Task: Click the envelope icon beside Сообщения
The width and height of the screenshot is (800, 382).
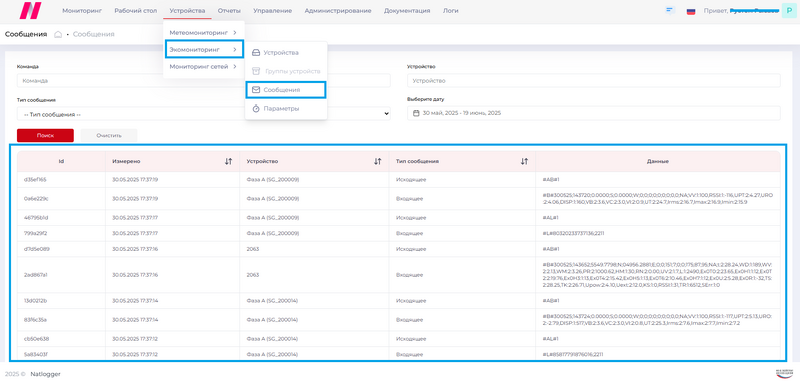Action: 256,90
